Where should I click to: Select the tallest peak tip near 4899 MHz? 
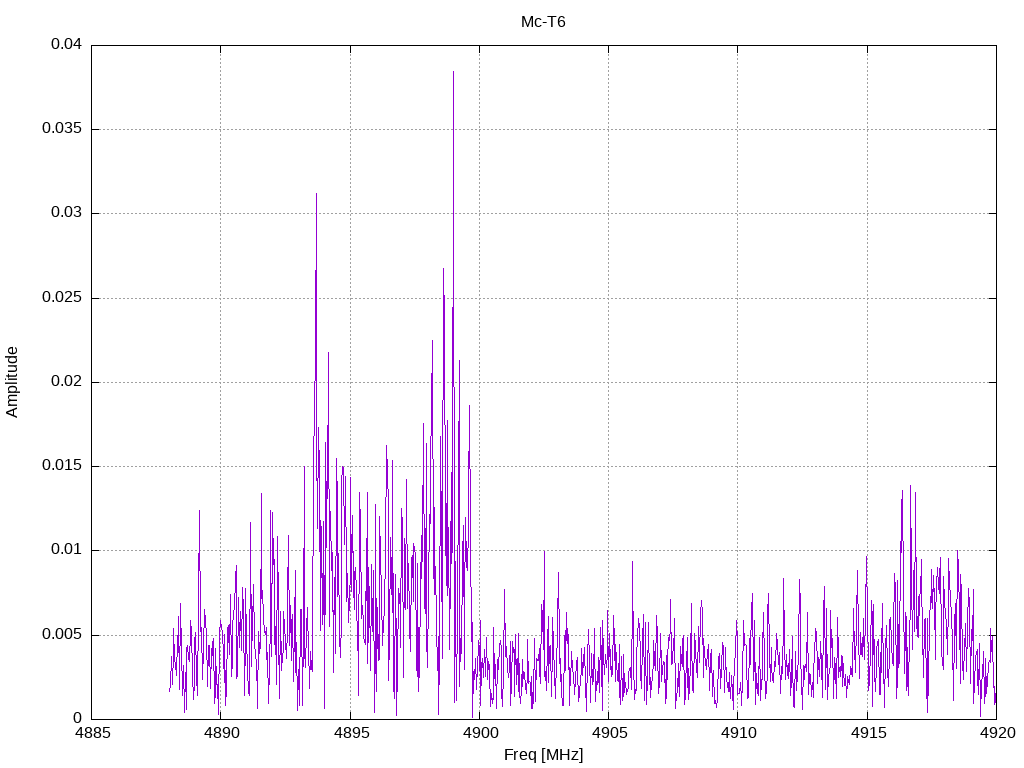tap(453, 73)
